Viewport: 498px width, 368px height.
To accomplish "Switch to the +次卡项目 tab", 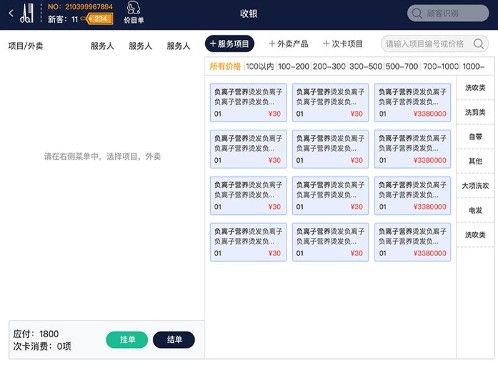I will (343, 44).
